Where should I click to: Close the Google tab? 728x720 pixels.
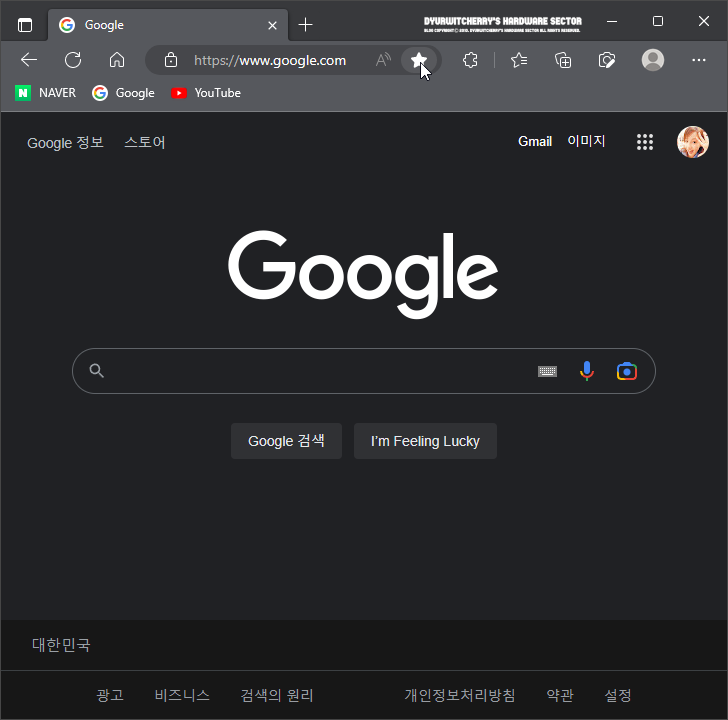(x=273, y=26)
